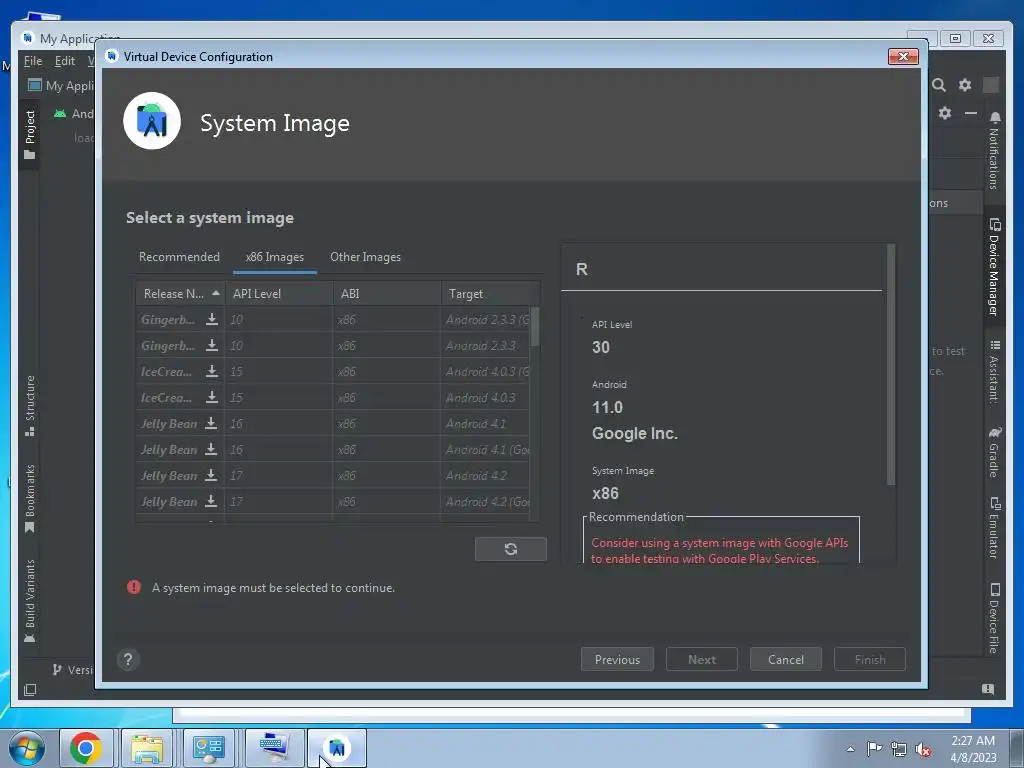Click the taskbar clock showing 2:27 AM
Viewport: 1024px width, 768px height.
[973, 749]
